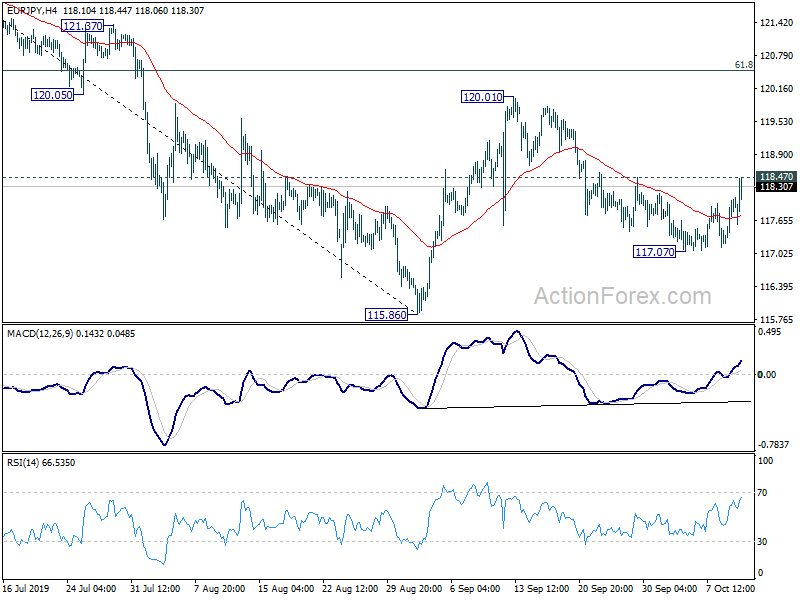Click the MACD 0.495 scale value
Viewport: 800px width, 600px height.
pyautogui.click(x=769, y=332)
